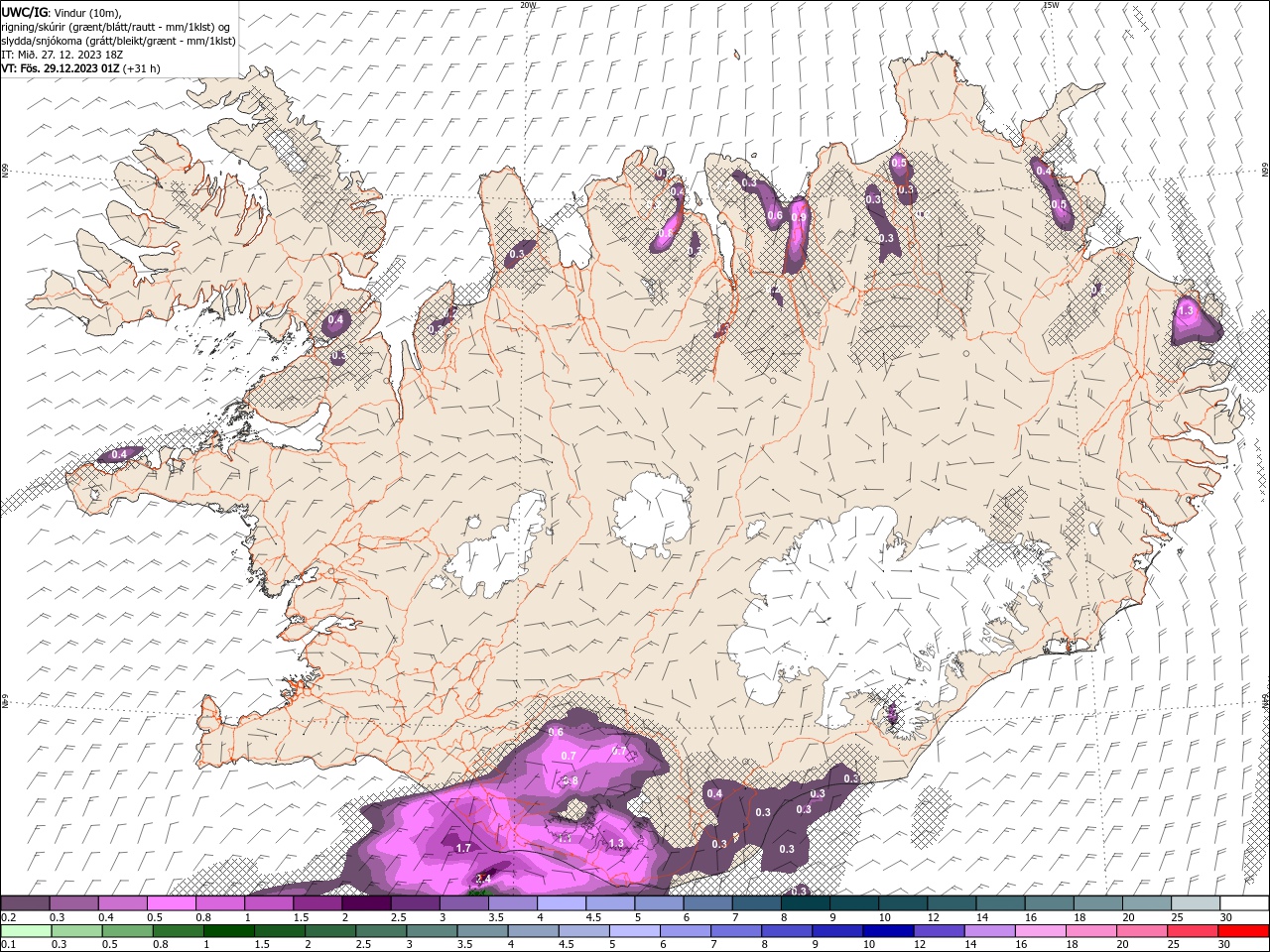Click the '0.1' label under lower legend
Image resolution: width=1270 pixels, height=952 pixels.
pyautogui.click(x=8, y=945)
